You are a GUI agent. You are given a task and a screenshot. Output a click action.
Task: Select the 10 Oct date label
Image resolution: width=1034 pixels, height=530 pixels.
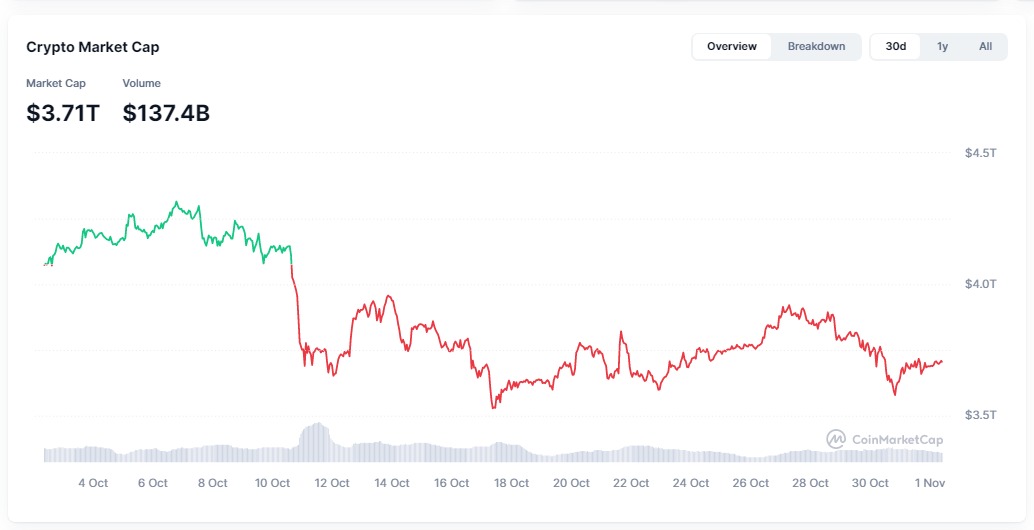click(x=272, y=483)
